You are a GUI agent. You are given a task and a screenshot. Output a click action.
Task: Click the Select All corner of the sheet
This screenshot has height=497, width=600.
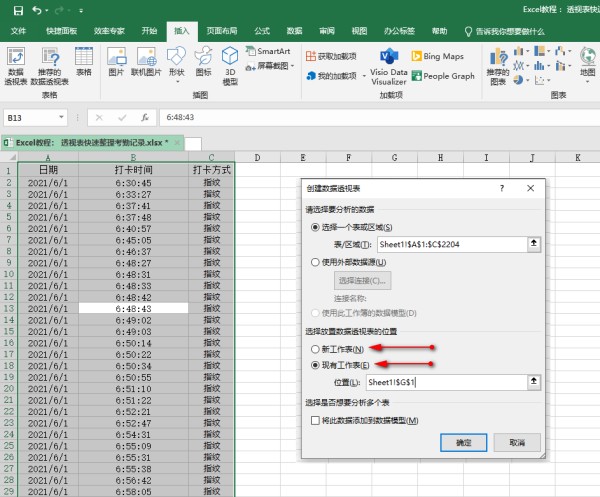point(9,157)
